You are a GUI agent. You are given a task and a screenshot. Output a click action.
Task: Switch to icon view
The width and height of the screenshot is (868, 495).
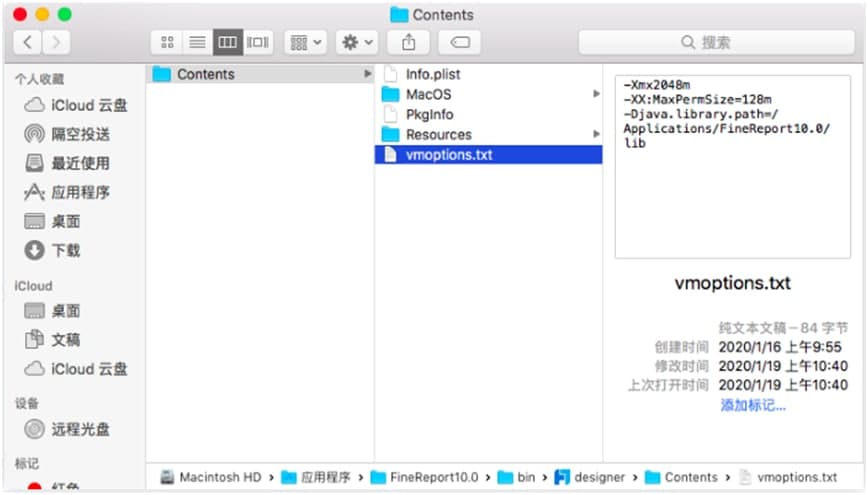point(167,42)
